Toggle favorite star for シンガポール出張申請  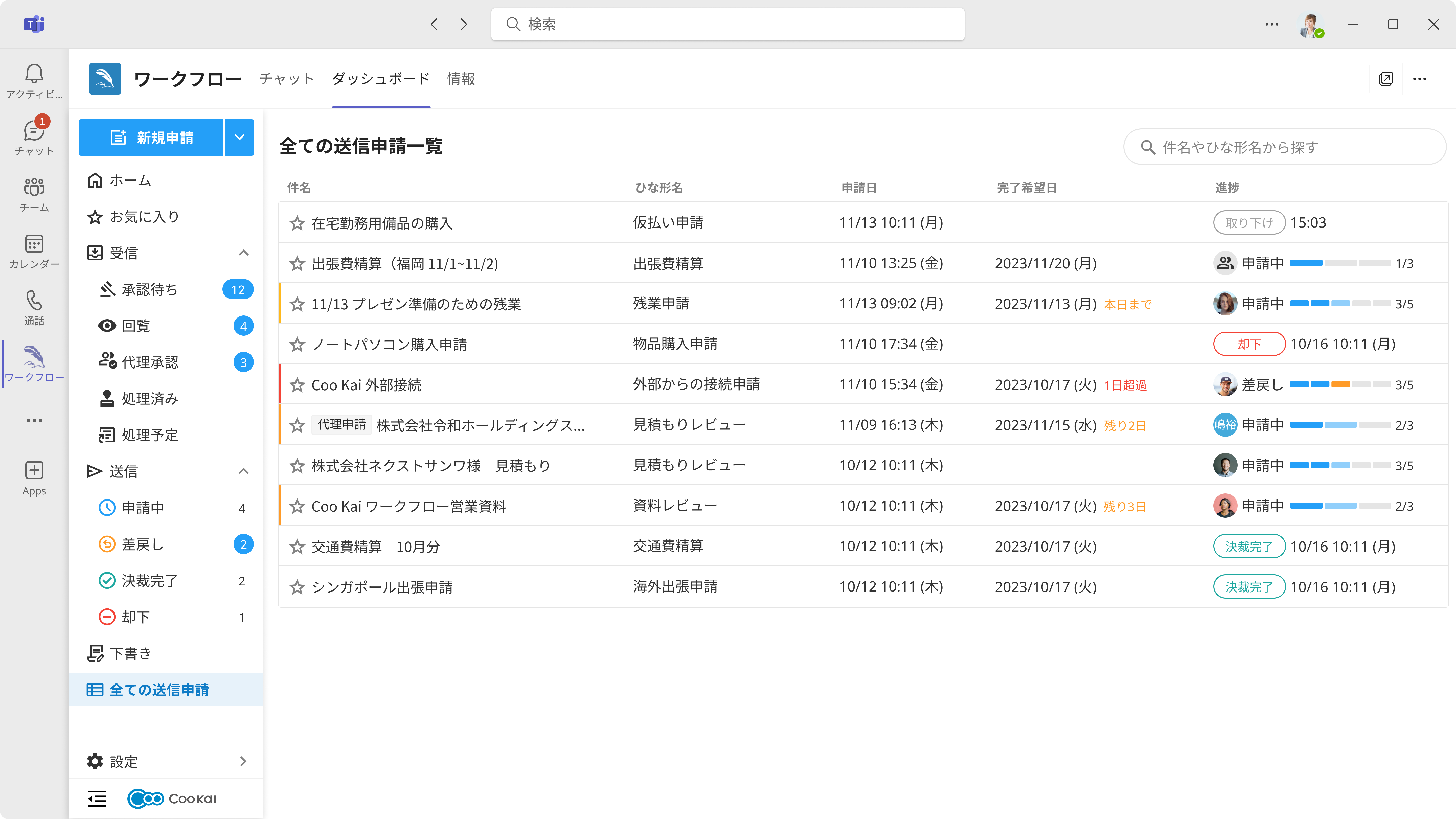pos(297,587)
